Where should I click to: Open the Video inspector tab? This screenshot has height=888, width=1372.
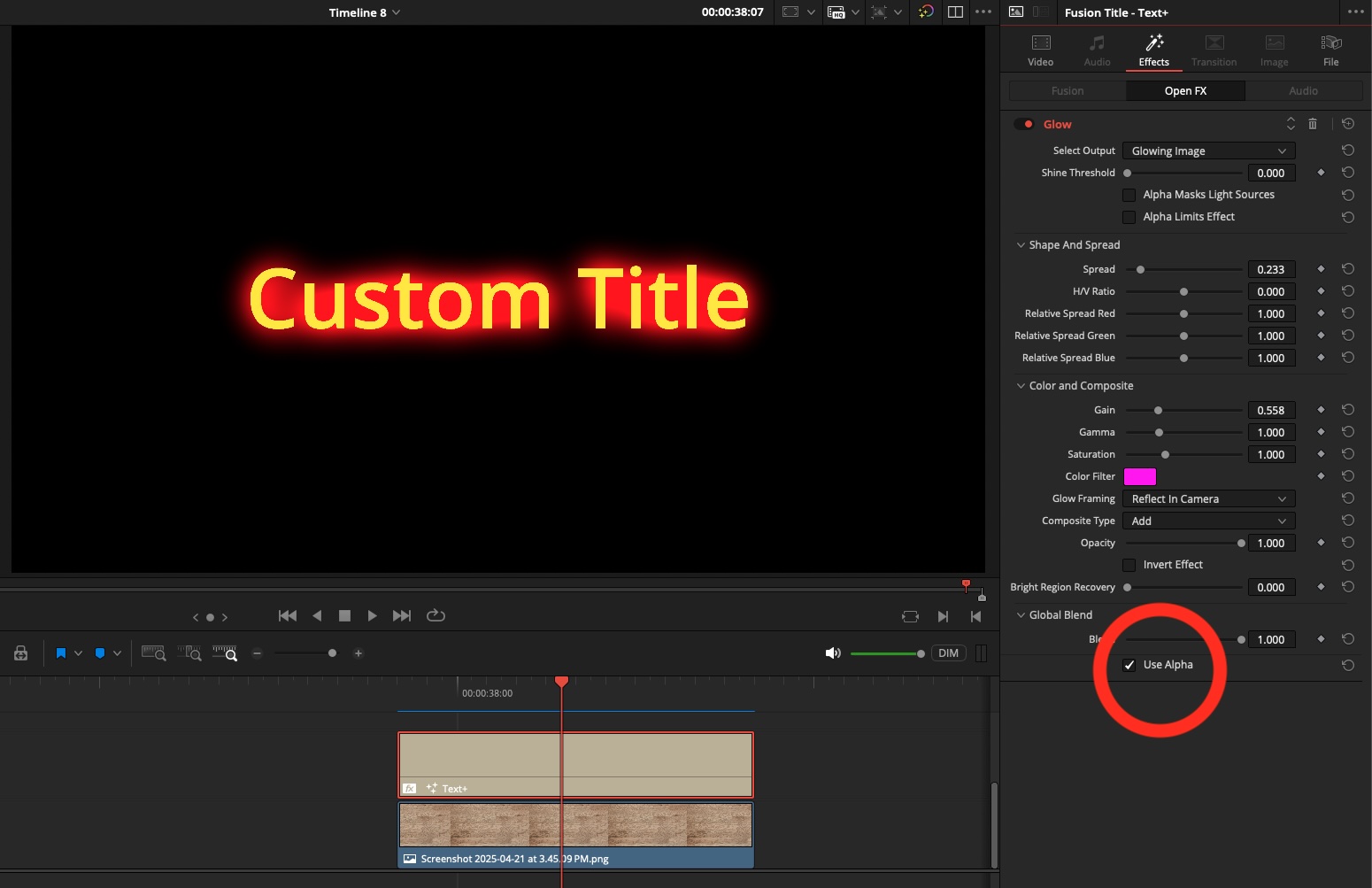(x=1041, y=50)
